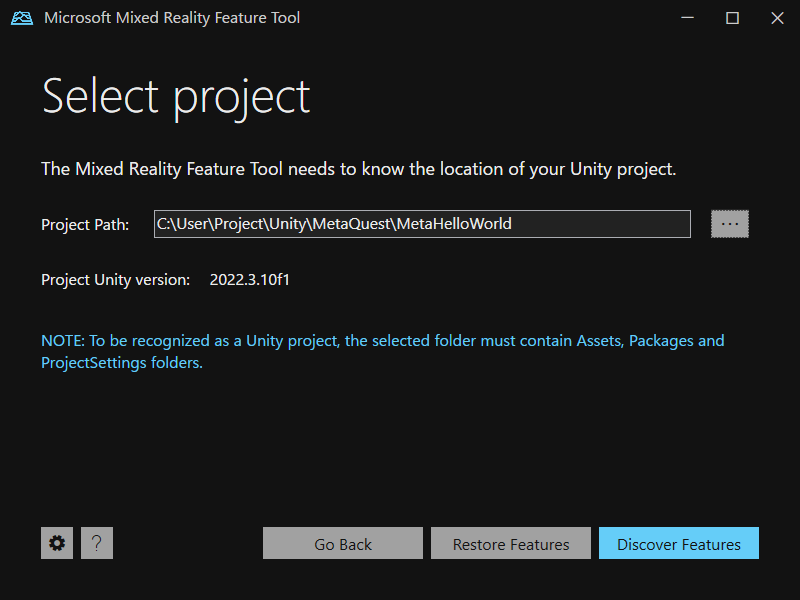The image size is (800, 600).
Task: Click the sentence about Unity project location
Action: point(359,169)
